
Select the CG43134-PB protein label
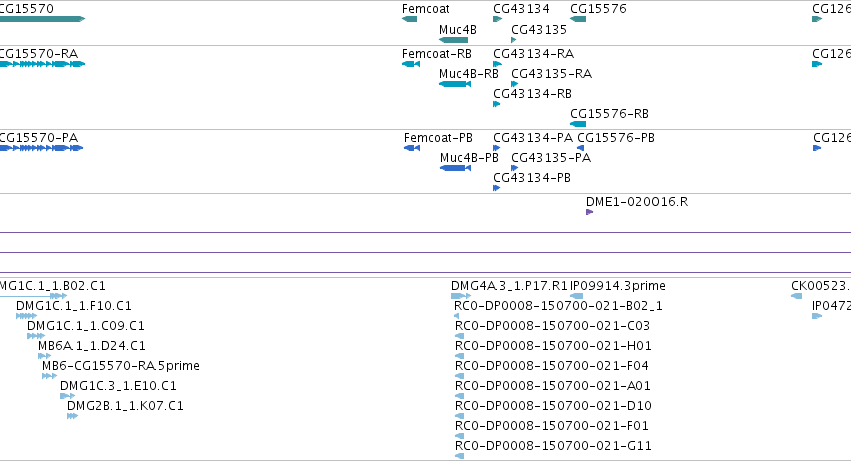point(532,178)
